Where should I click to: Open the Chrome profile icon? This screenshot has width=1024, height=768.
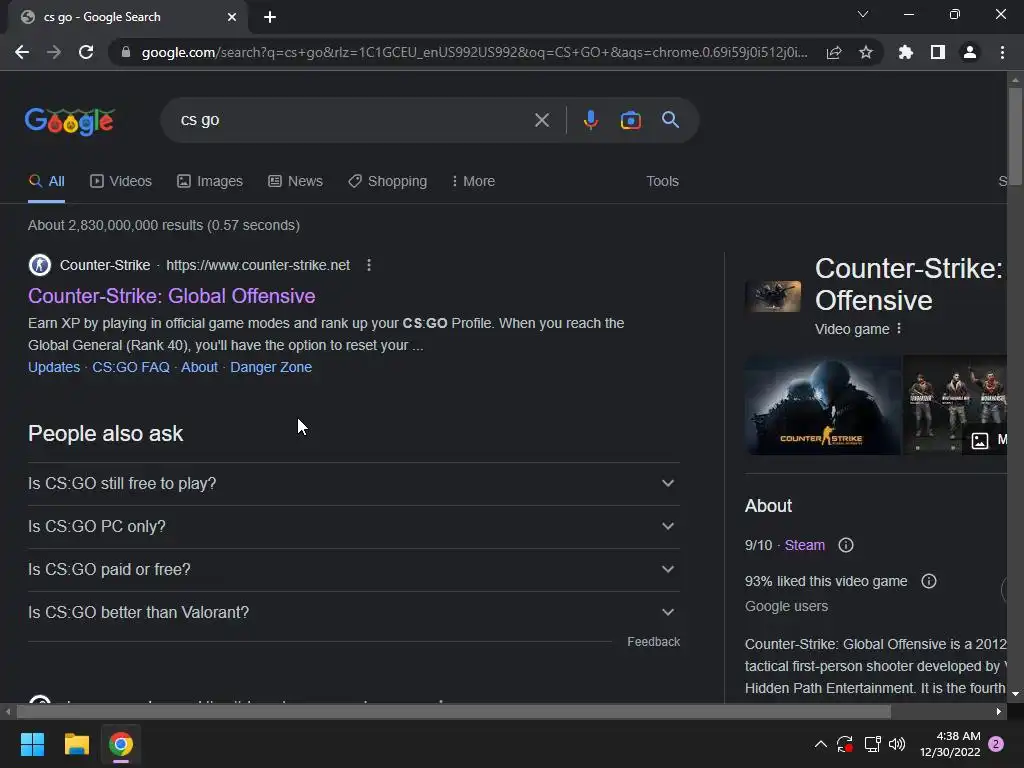970,52
